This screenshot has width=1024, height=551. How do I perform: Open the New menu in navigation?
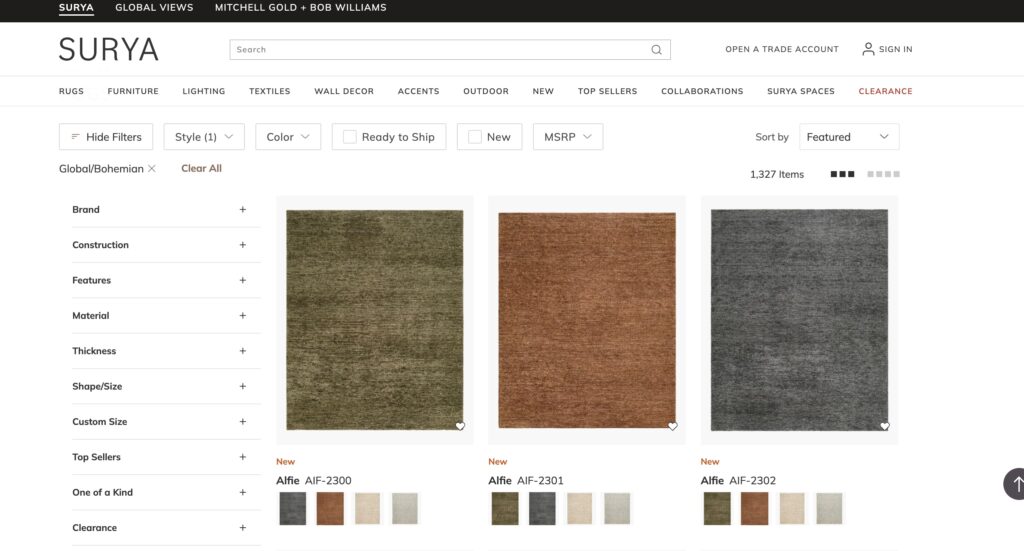tap(543, 91)
